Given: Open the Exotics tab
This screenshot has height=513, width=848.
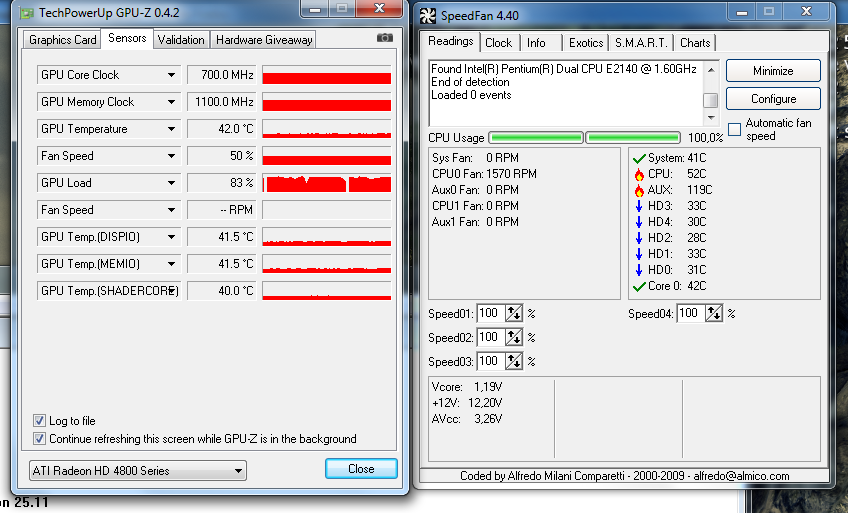Looking at the screenshot, I should pyautogui.click(x=586, y=43).
